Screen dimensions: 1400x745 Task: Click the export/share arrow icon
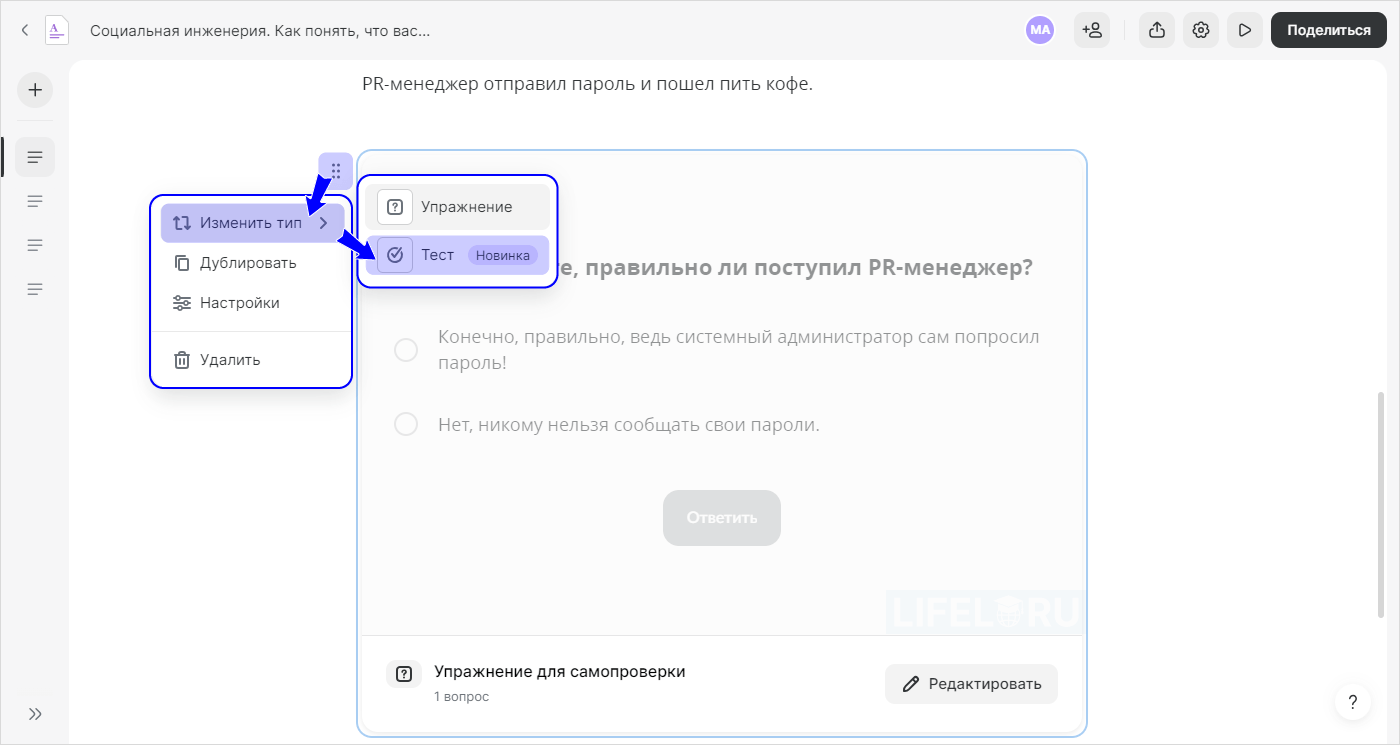tap(1156, 30)
